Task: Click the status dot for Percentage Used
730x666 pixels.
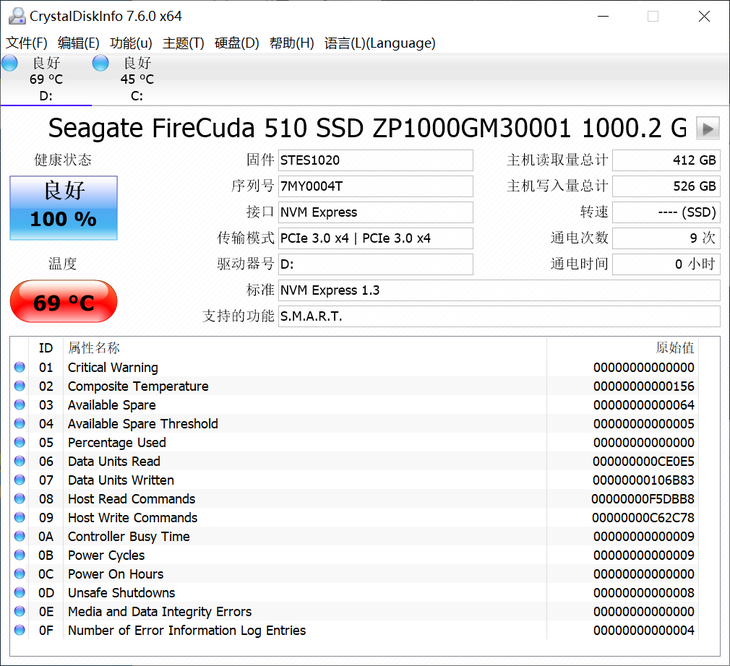Action: click(20, 442)
